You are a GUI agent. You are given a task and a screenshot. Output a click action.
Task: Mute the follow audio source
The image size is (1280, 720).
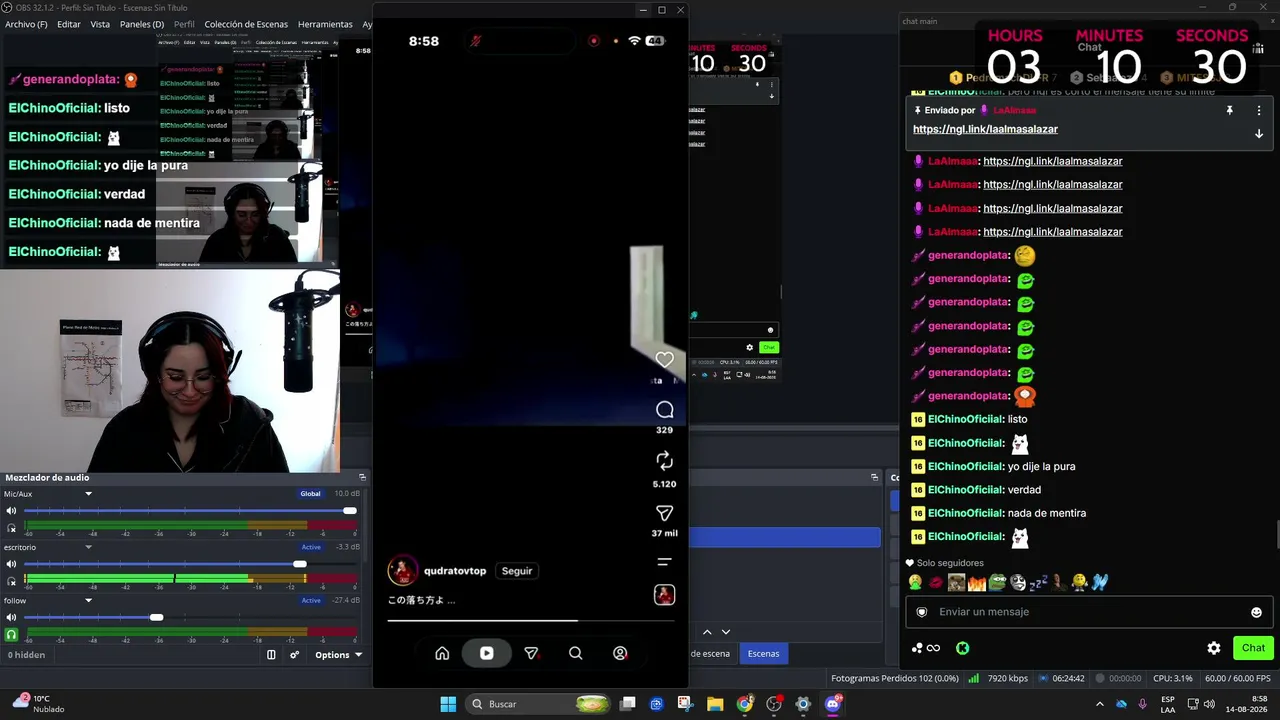(x=12, y=617)
